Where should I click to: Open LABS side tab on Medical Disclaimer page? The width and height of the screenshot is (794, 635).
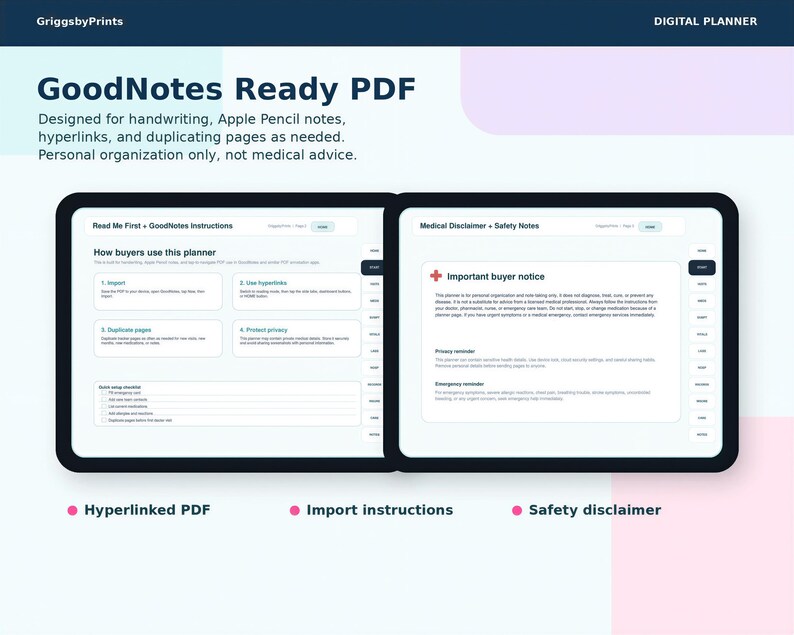pyautogui.click(x=702, y=351)
